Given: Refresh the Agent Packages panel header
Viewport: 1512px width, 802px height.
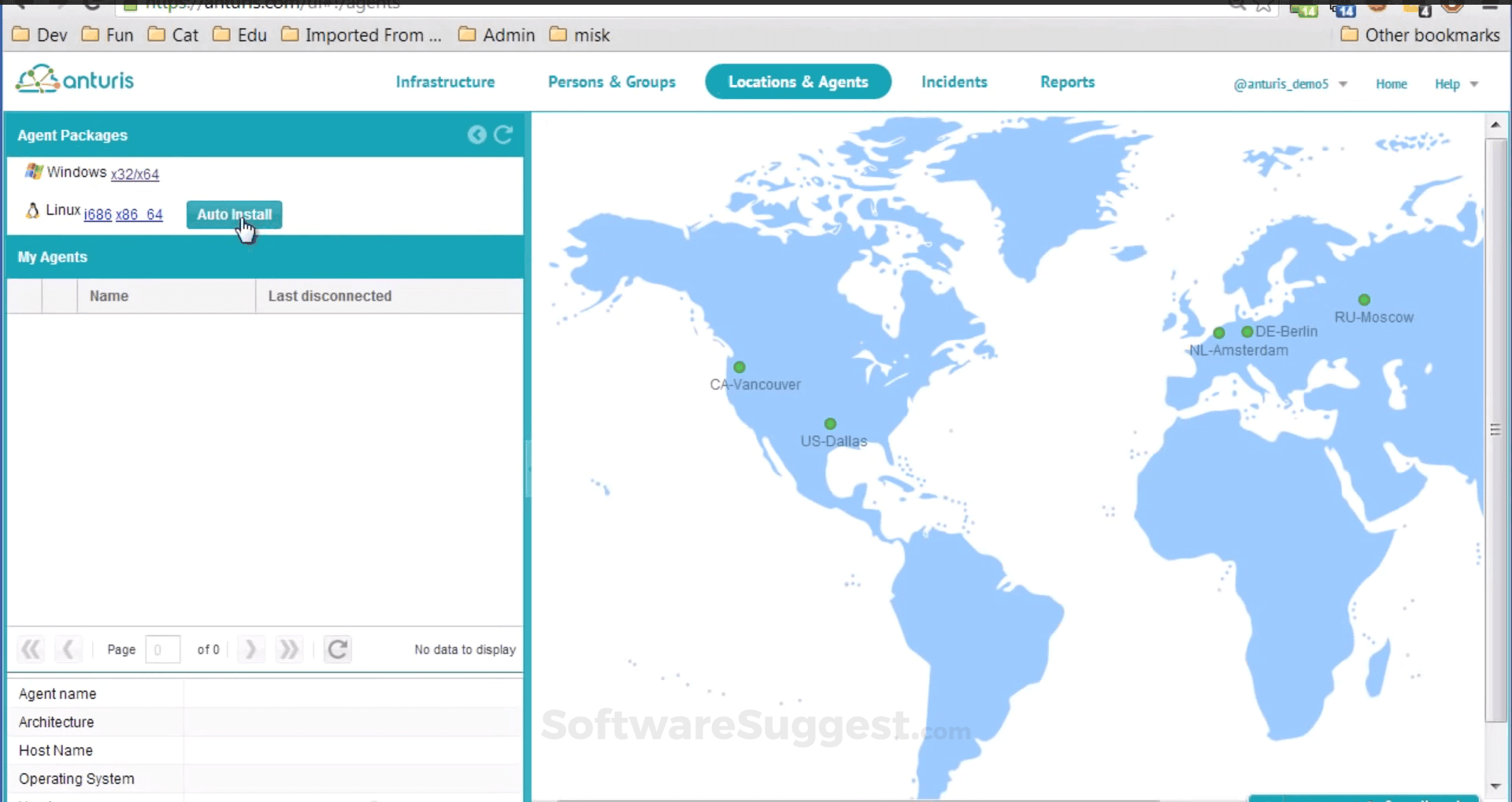Looking at the screenshot, I should pyautogui.click(x=503, y=135).
